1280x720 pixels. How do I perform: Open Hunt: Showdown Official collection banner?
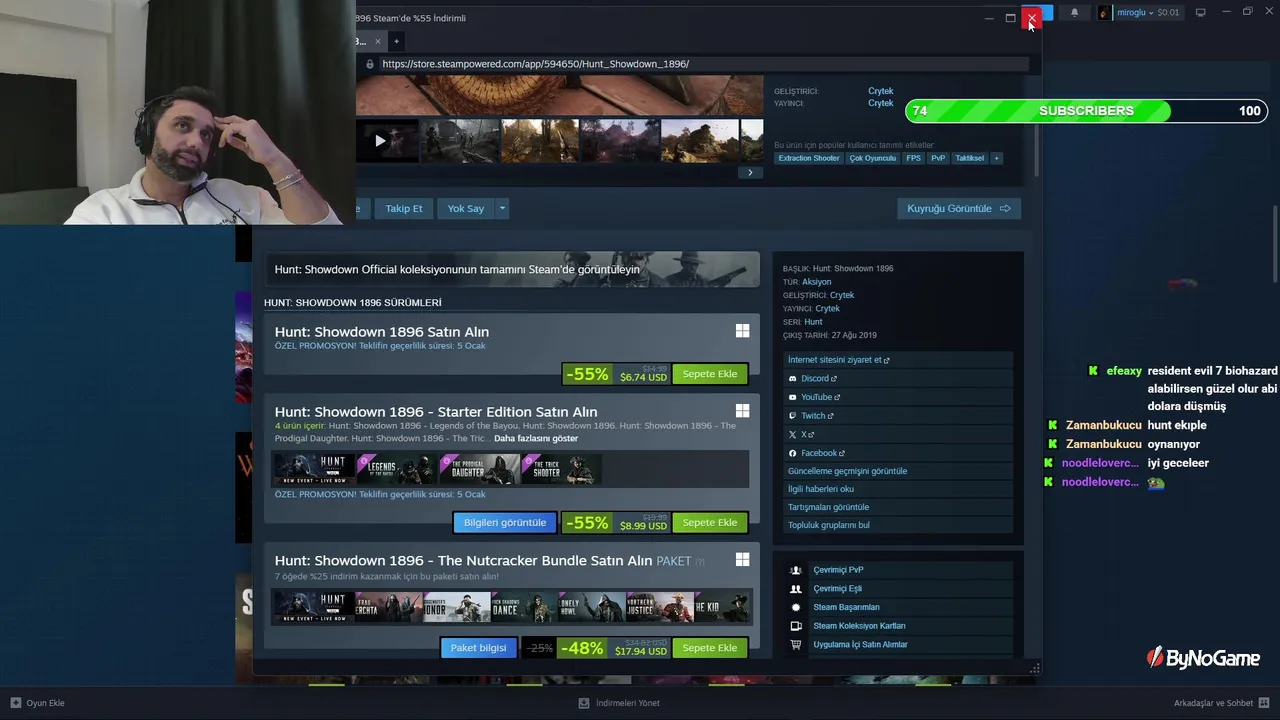pyautogui.click(x=512, y=269)
